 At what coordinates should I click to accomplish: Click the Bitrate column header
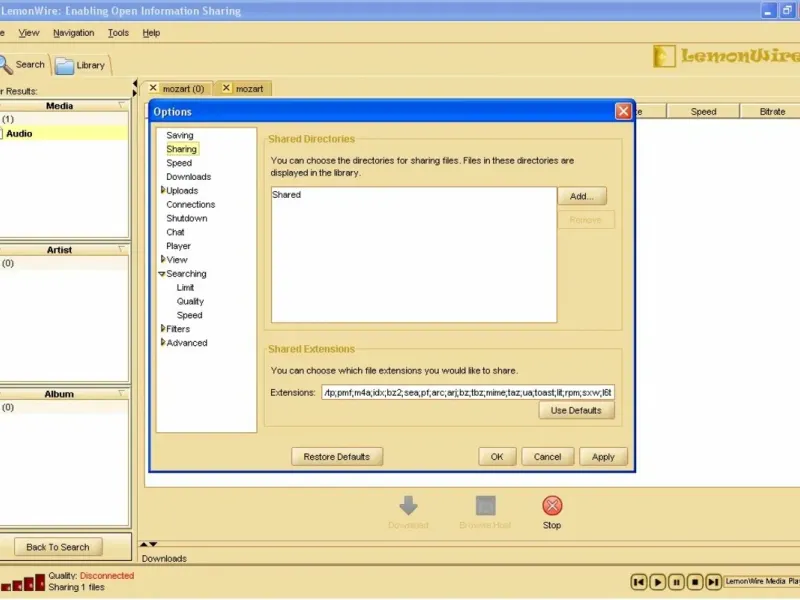click(772, 111)
